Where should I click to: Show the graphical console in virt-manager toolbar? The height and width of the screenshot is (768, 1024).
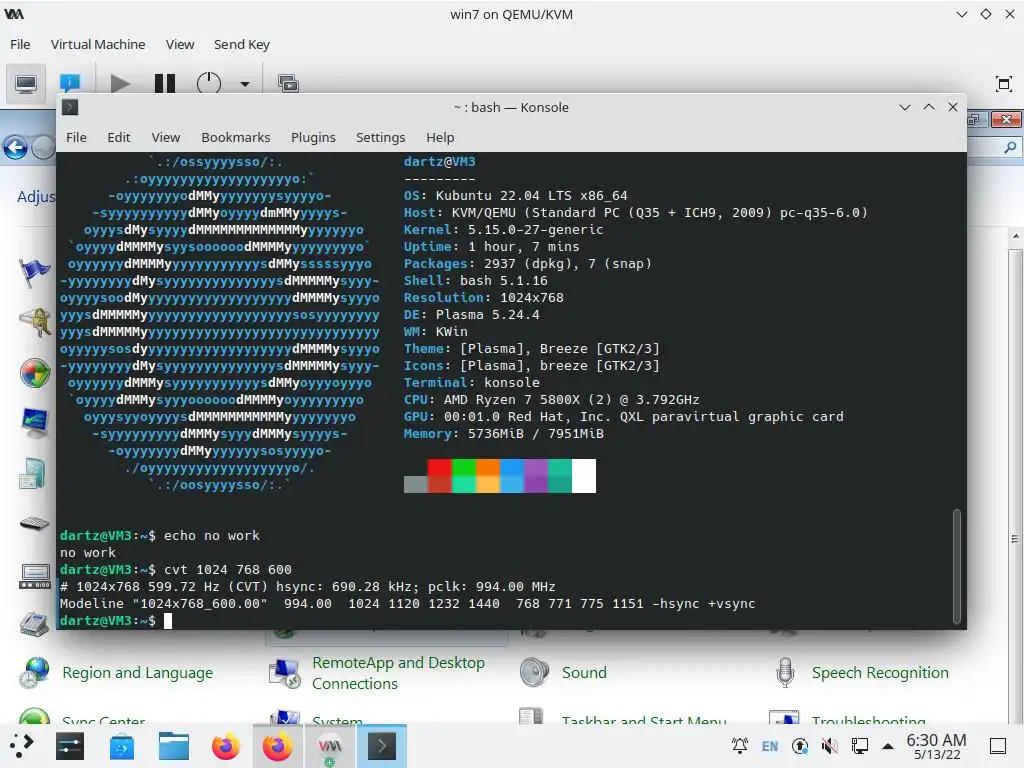point(26,84)
